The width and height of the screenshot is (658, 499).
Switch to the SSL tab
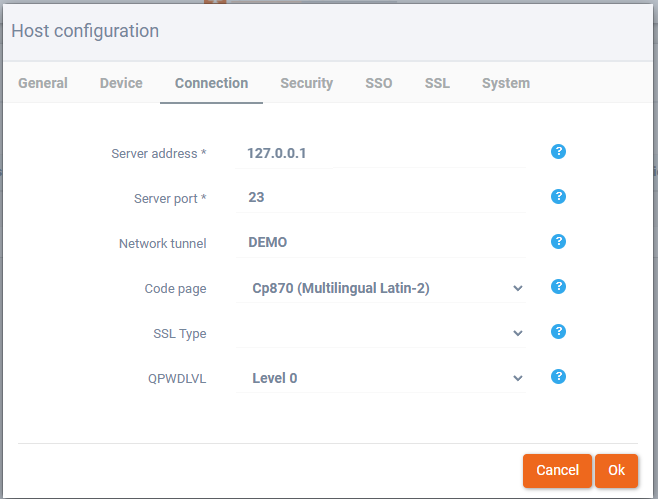pos(437,83)
